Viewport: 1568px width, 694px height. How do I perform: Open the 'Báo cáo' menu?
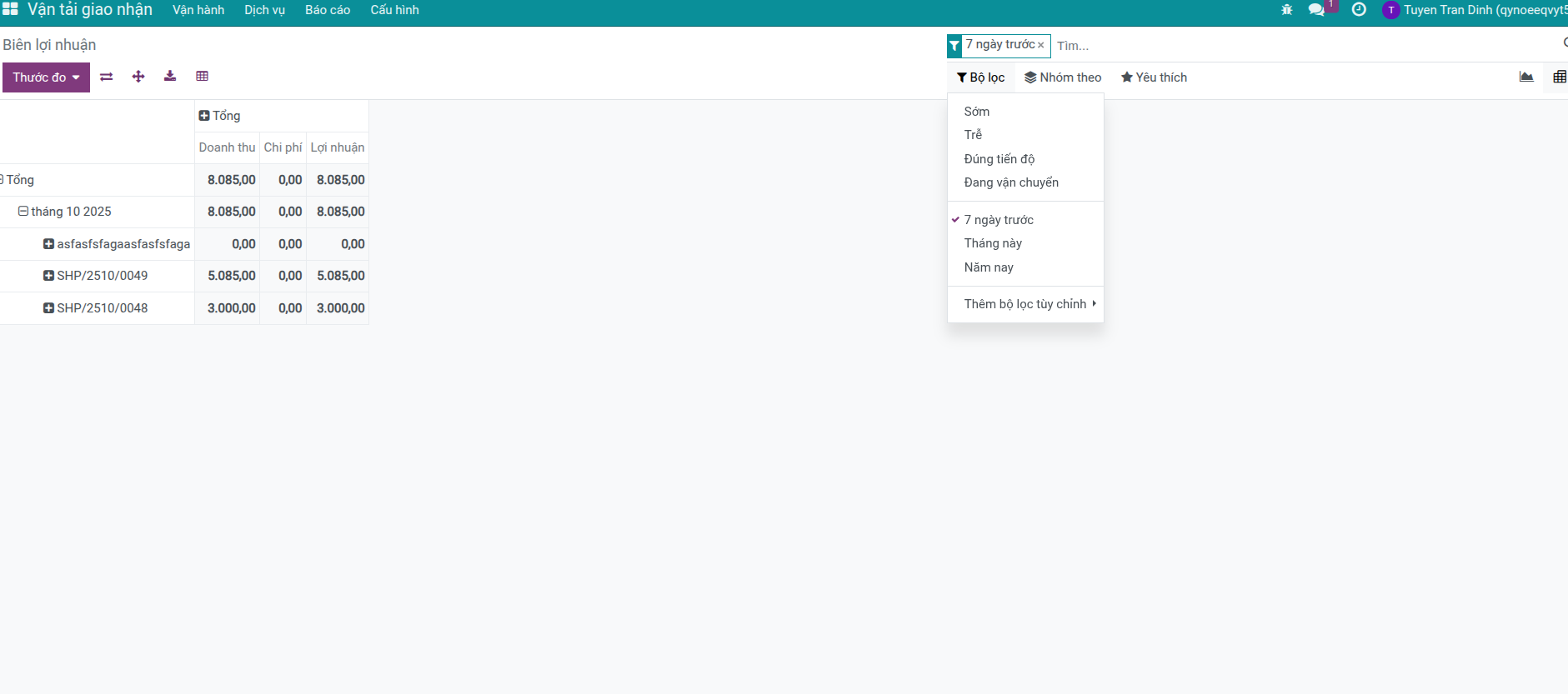pos(327,10)
